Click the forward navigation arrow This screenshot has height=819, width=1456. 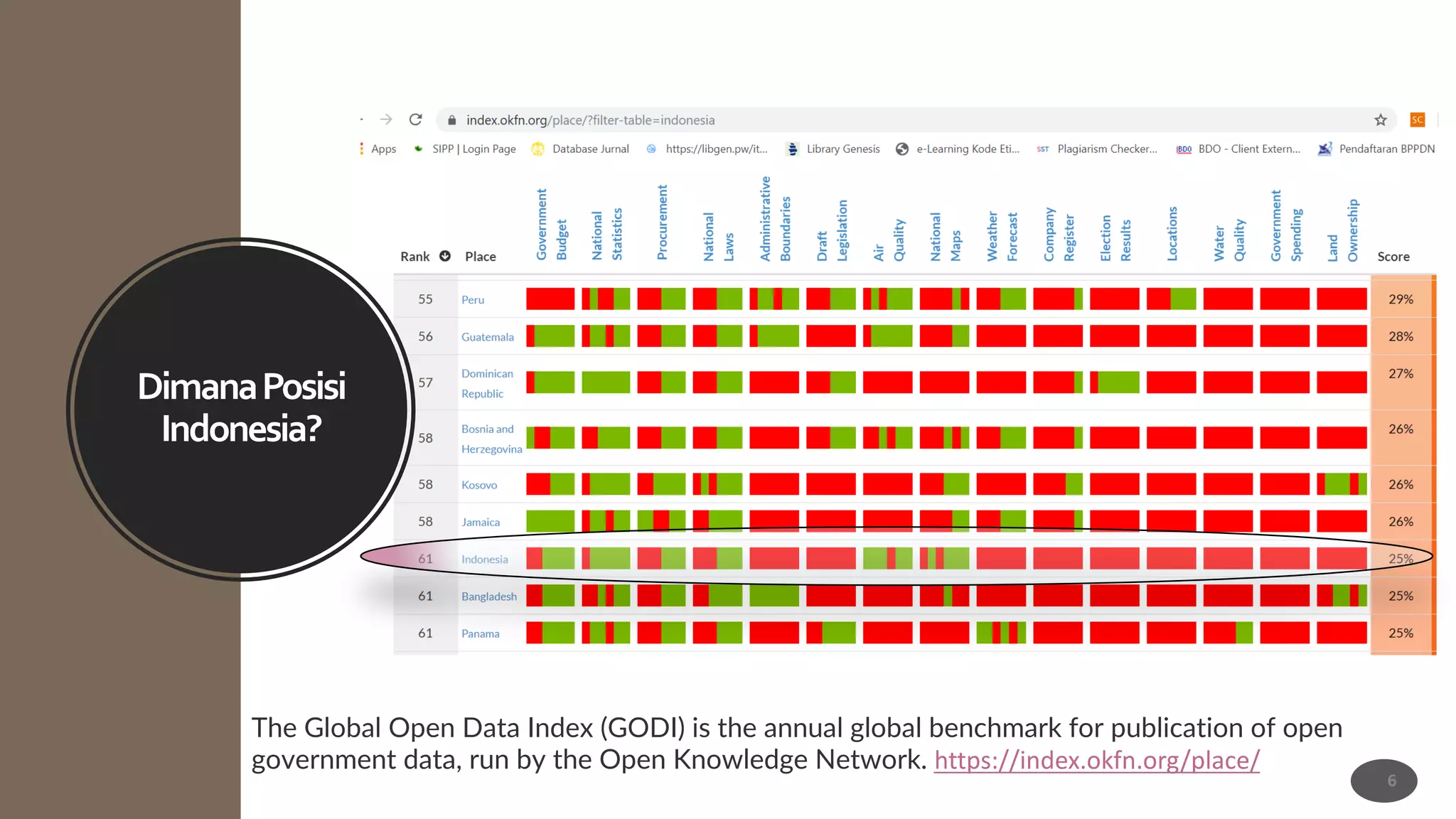tap(386, 119)
